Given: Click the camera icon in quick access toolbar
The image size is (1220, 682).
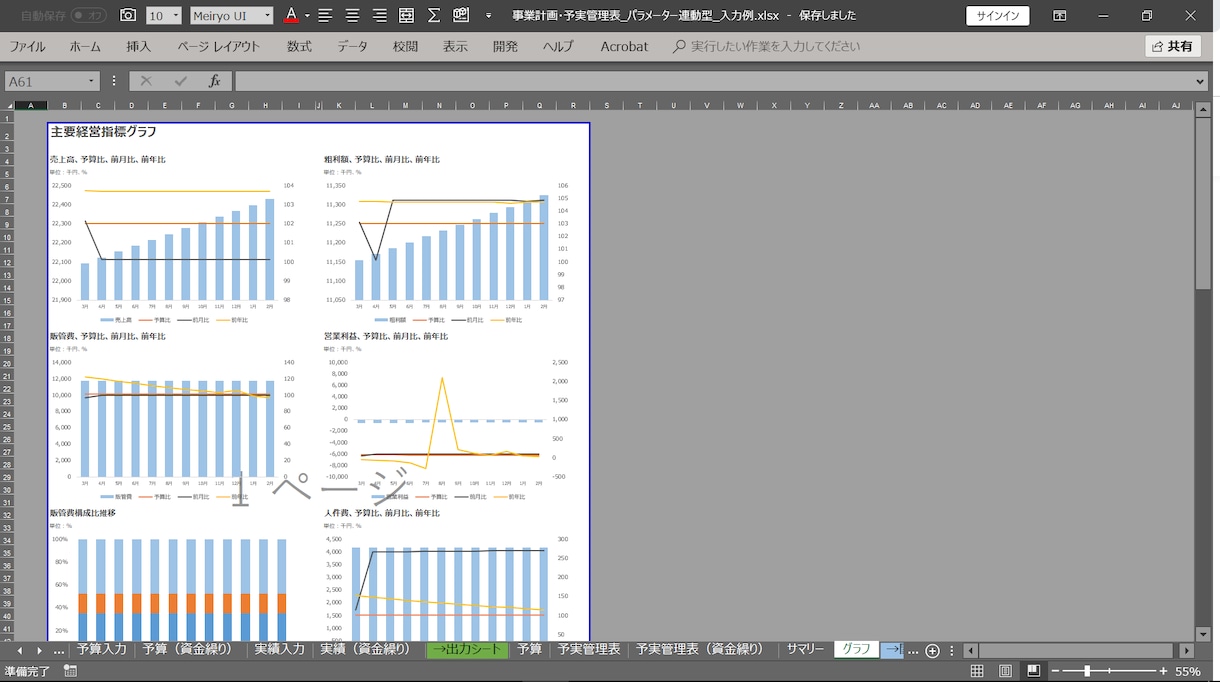Looking at the screenshot, I should [x=128, y=15].
